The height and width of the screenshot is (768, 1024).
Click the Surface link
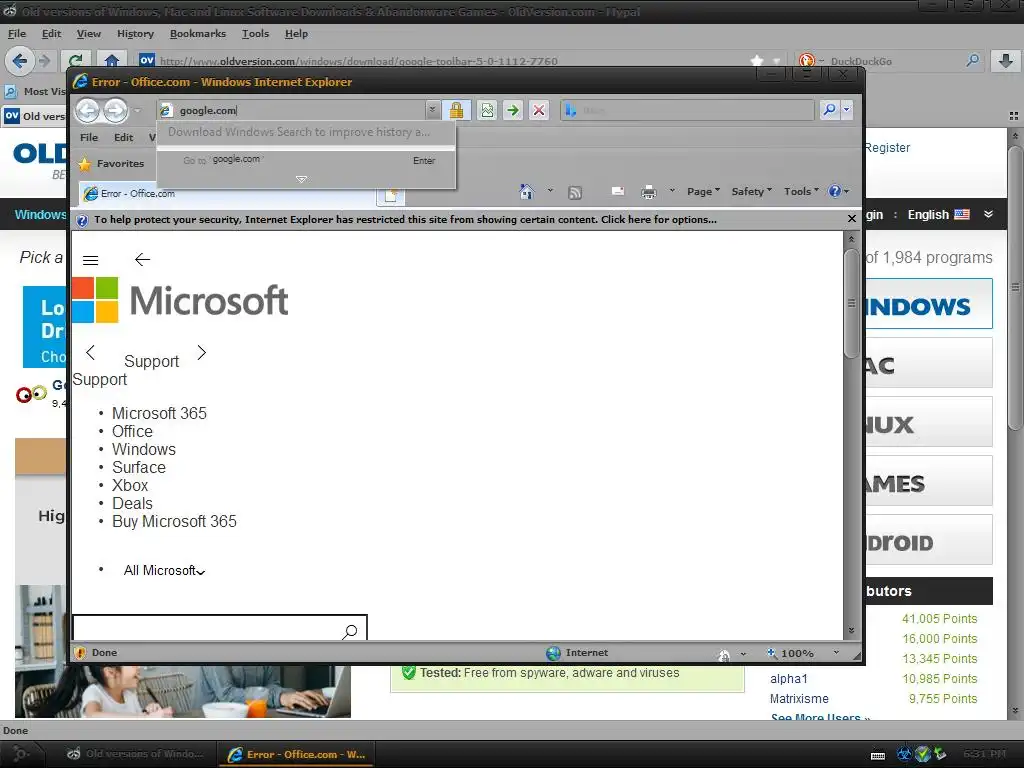139,468
